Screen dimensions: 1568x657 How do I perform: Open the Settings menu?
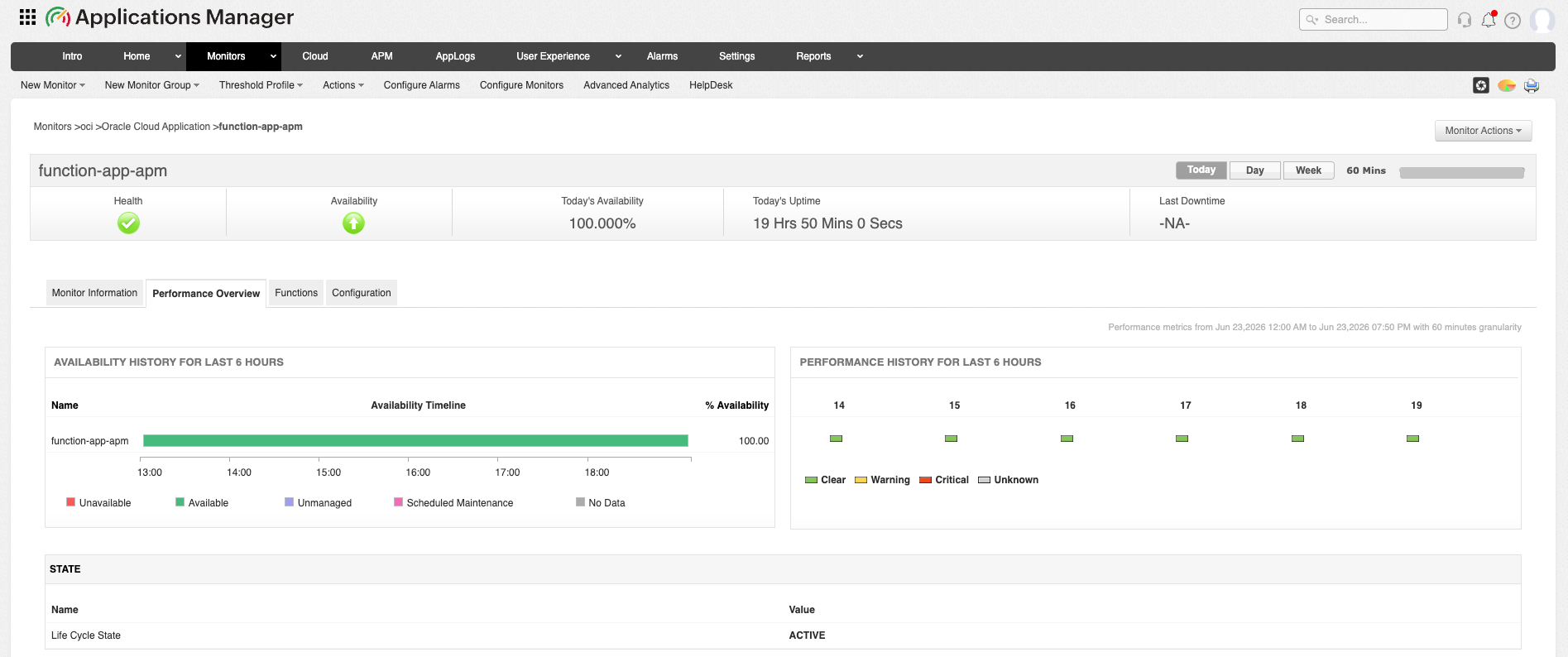(x=736, y=56)
